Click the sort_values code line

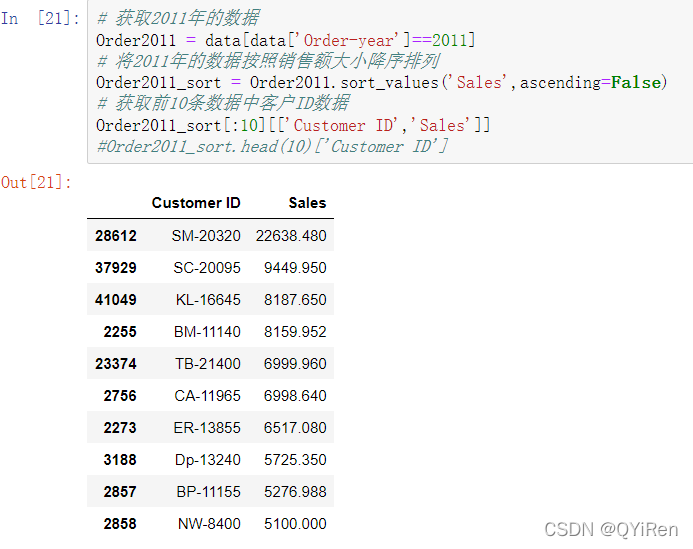[381, 83]
